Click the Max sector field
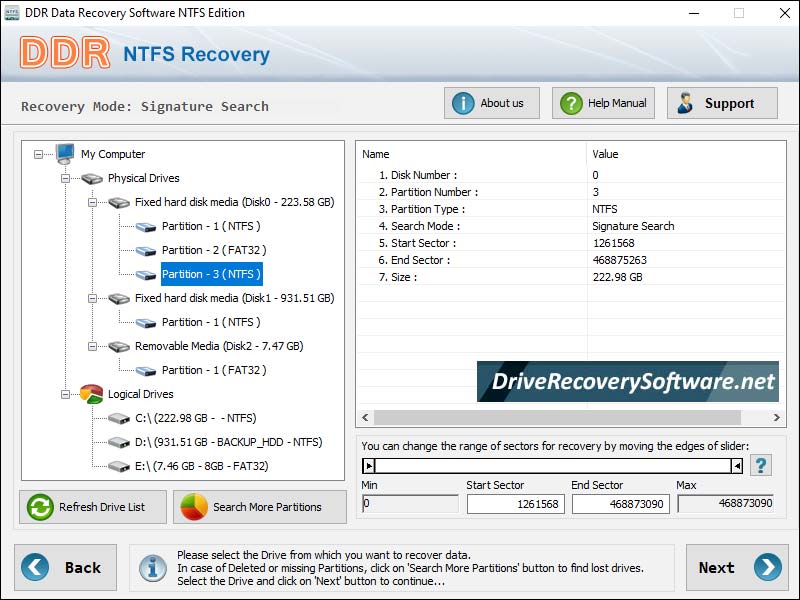800x600 pixels. click(726, 504)
